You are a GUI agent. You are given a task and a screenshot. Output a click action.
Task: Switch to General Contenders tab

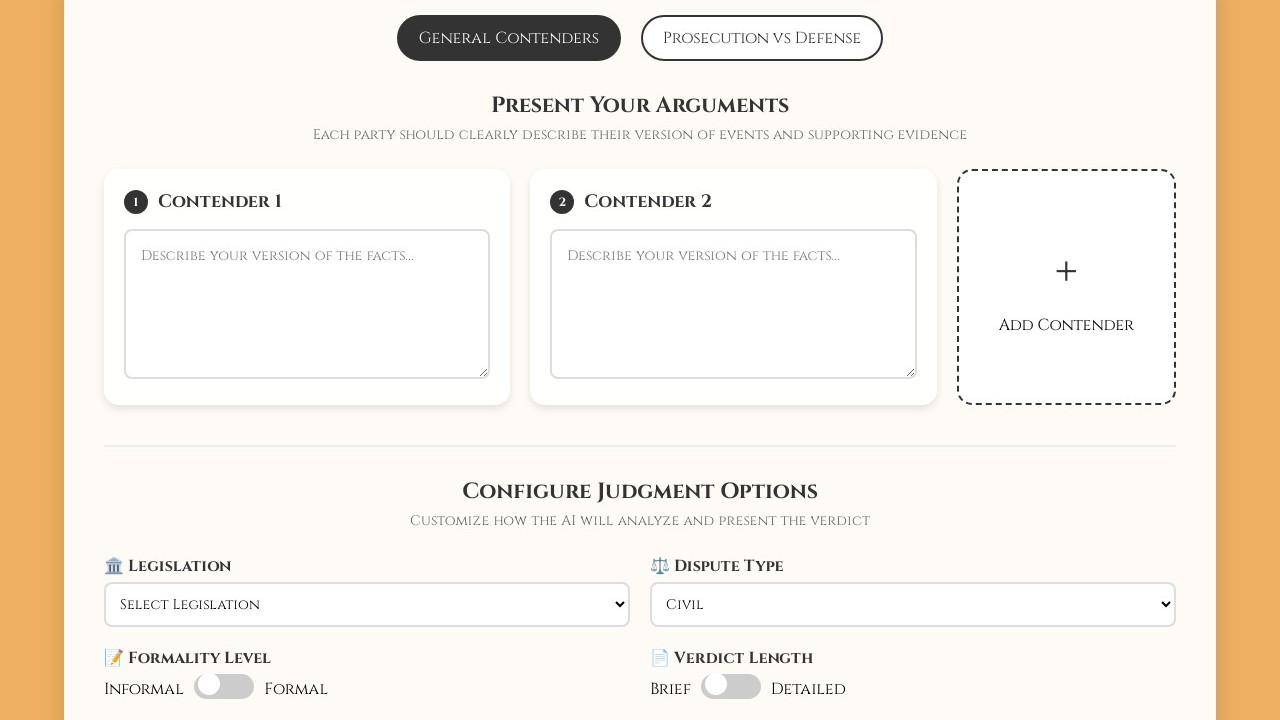click(x=509, y=38)
